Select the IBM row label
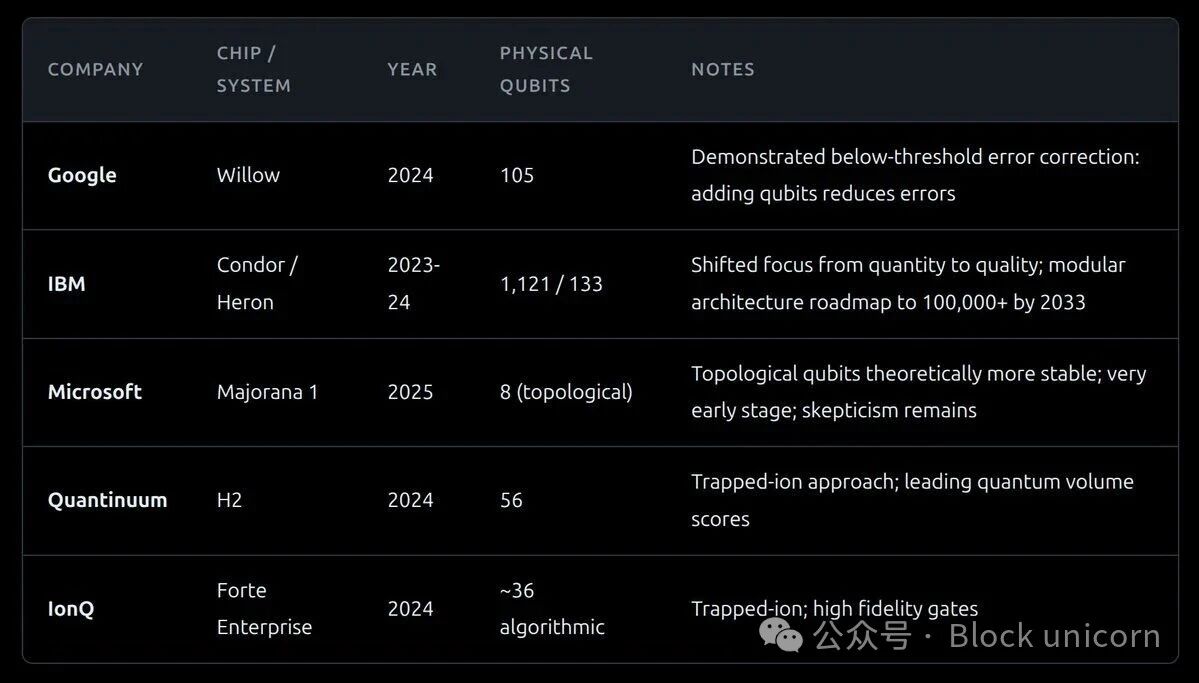 (66, 284)
